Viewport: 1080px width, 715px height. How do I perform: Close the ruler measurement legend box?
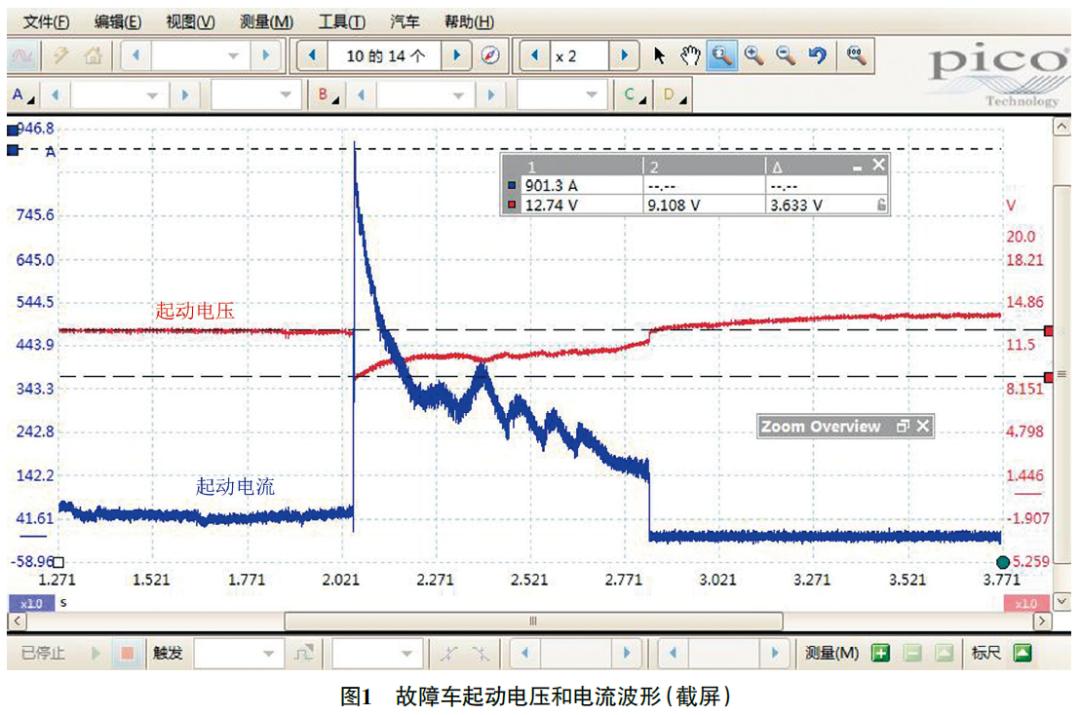click(x=878, y=165)
